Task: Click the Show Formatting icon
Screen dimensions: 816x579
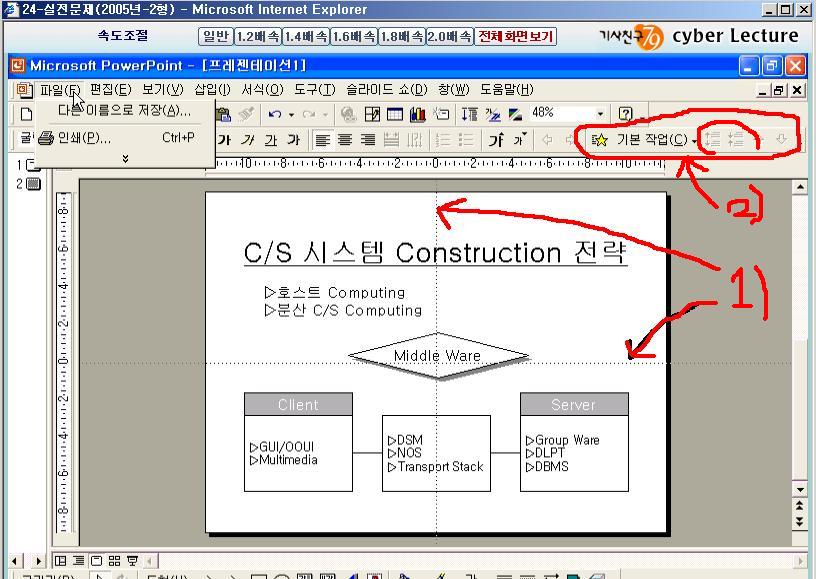Action: [492, 114]
